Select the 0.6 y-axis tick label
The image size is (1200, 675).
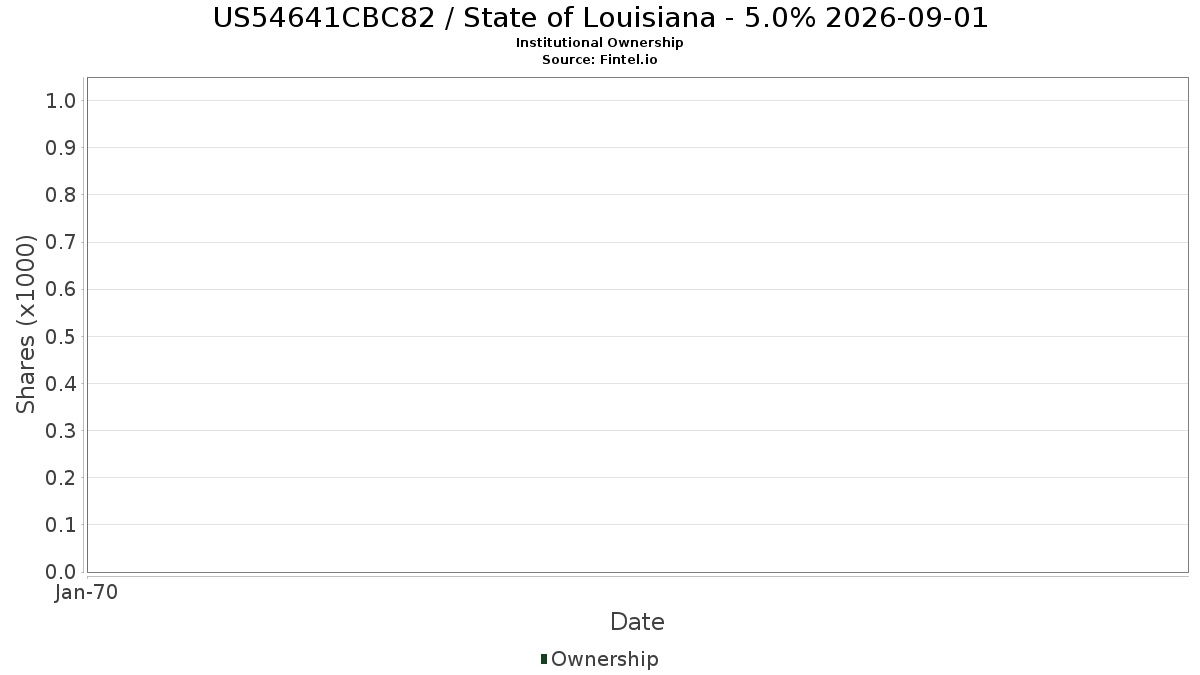tap(61, 289)
